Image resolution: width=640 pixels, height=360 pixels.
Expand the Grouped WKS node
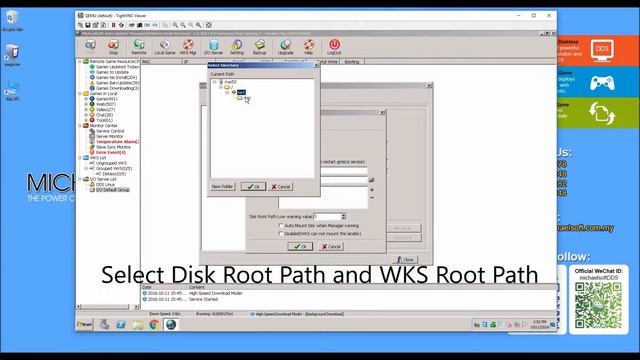click(x=86, y=168)
